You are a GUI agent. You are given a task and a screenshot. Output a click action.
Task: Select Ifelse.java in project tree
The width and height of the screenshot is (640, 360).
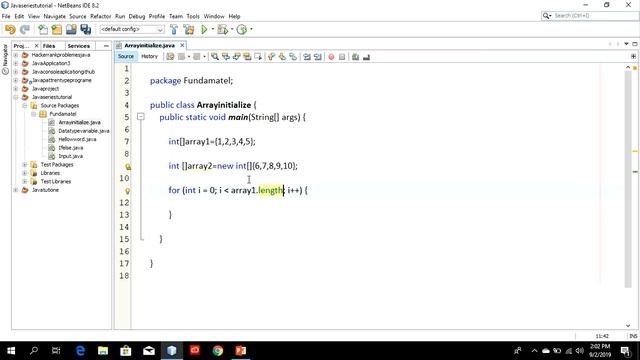[x=71, y=148]
